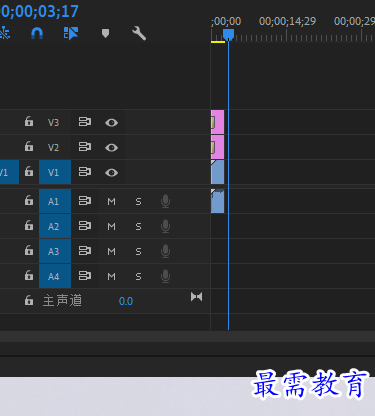Toggle A2 track targeting button

(55, 226)
